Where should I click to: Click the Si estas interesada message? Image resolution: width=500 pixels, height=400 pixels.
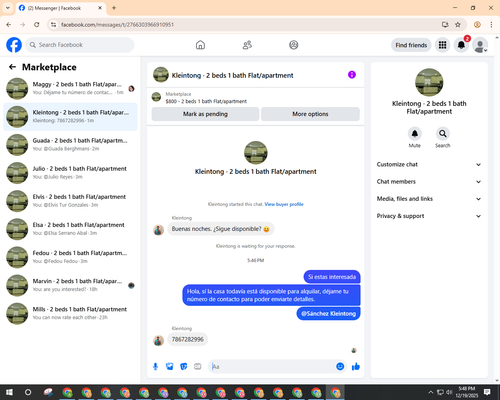[332, 277]
